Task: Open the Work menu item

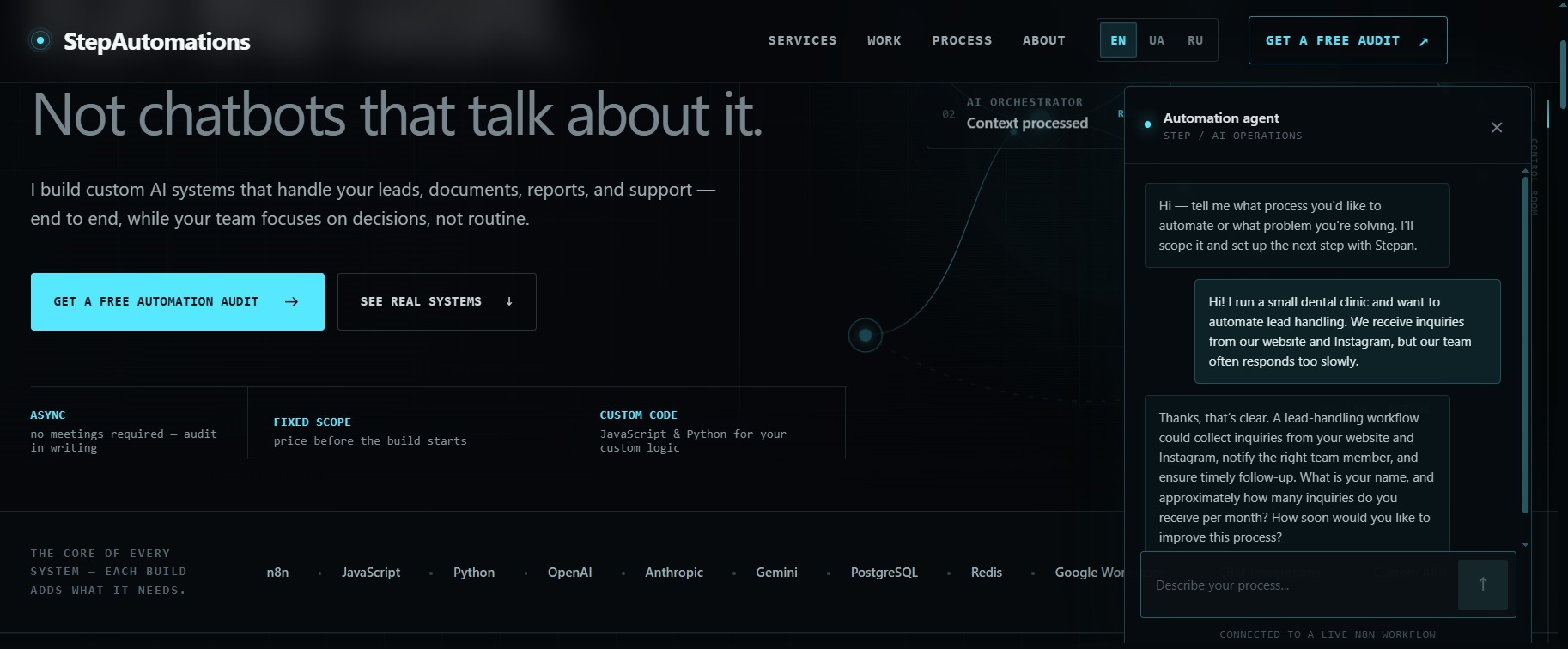Action: [884, 40]
